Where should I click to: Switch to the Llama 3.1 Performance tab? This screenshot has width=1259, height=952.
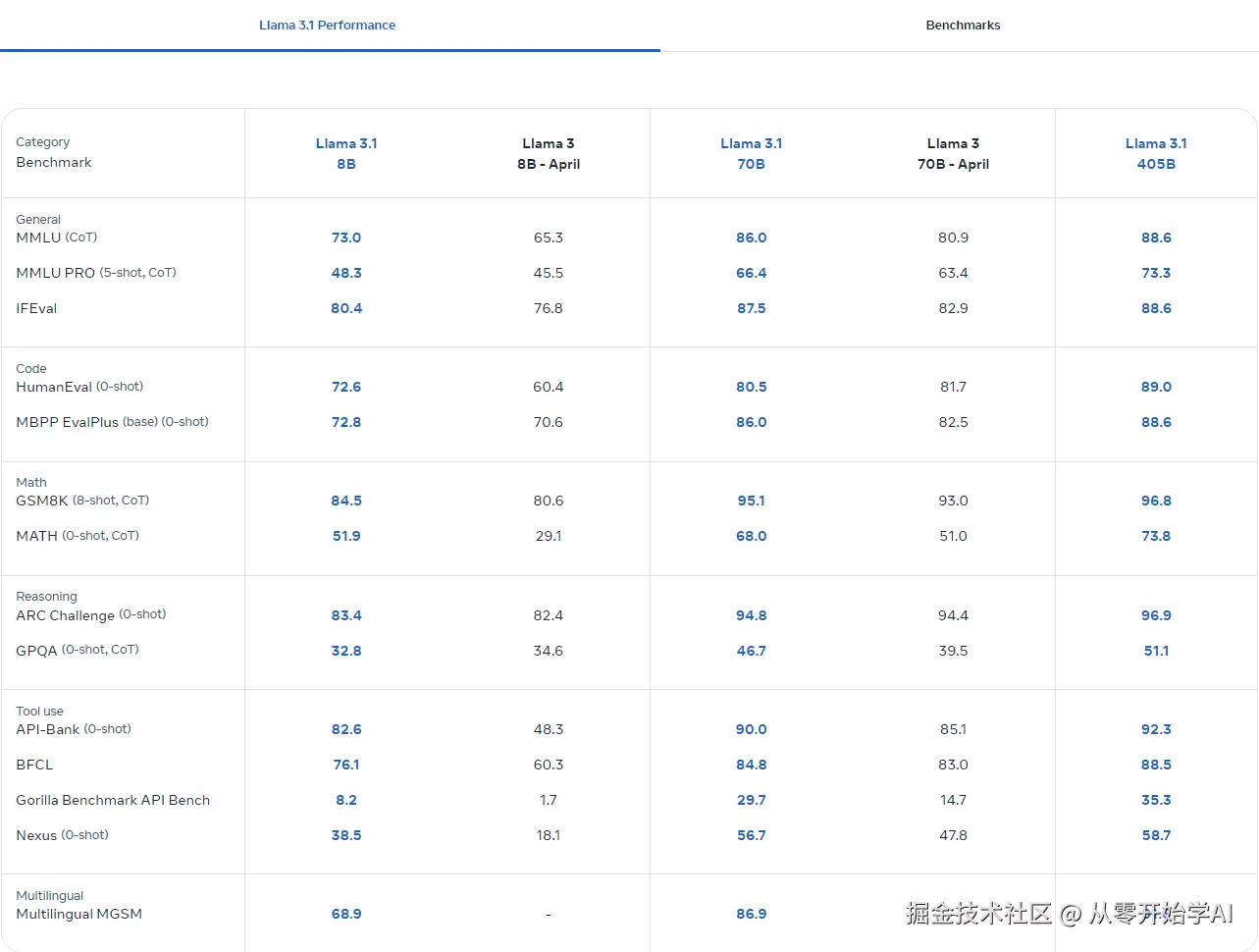328,26
